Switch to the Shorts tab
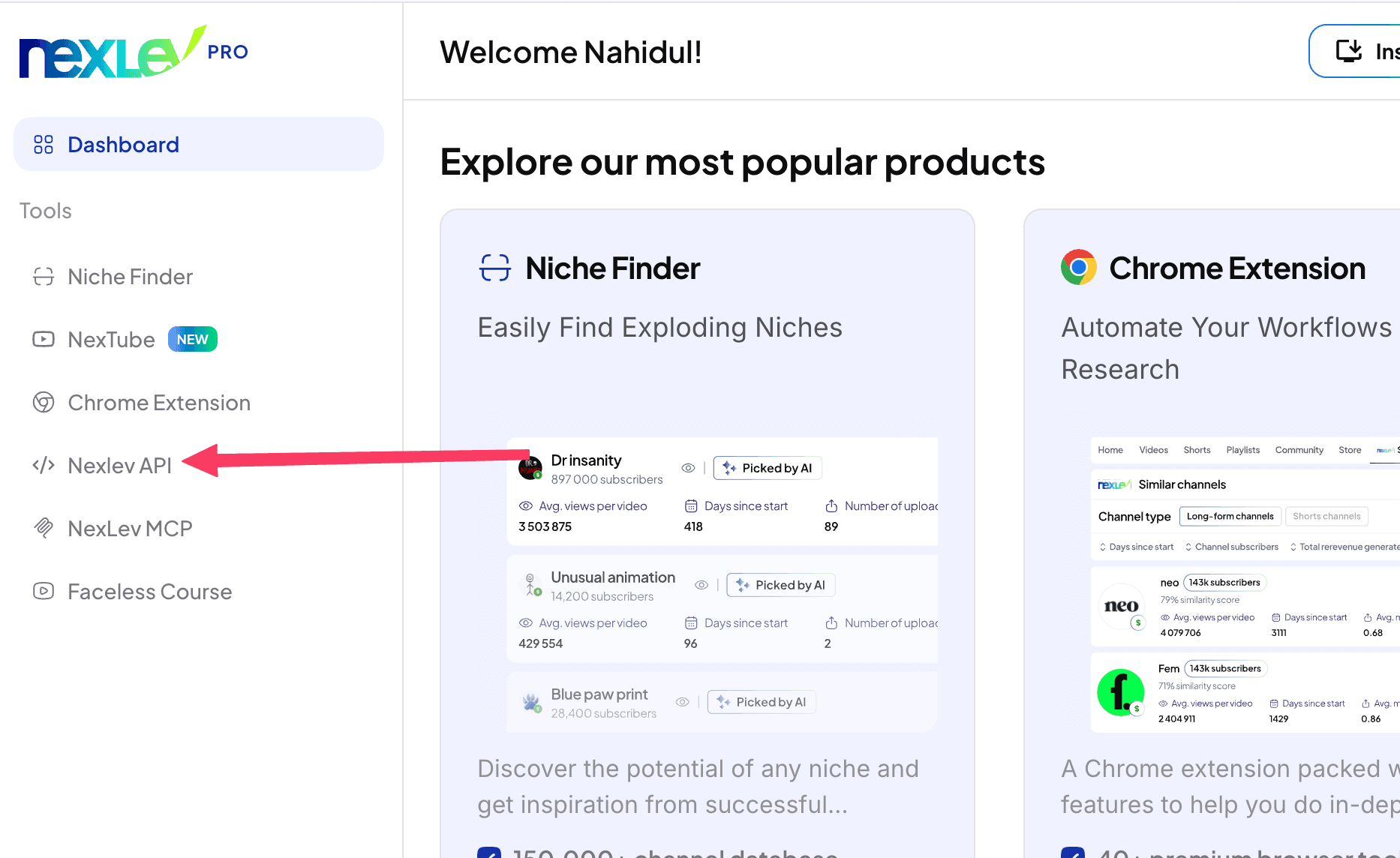1400x858 pixels. click(1197, 450)
